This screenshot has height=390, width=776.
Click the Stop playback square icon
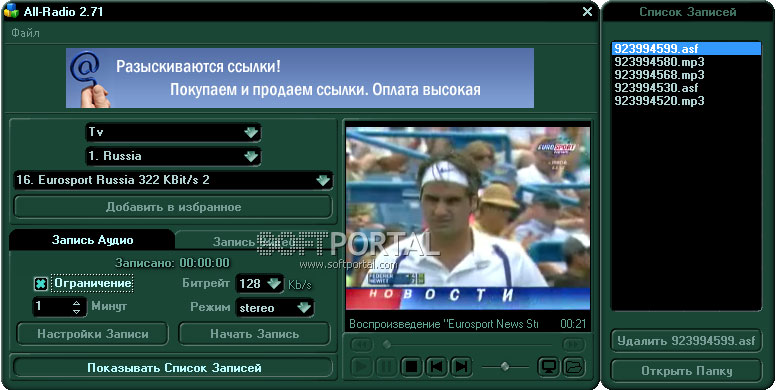coord(411,367)
